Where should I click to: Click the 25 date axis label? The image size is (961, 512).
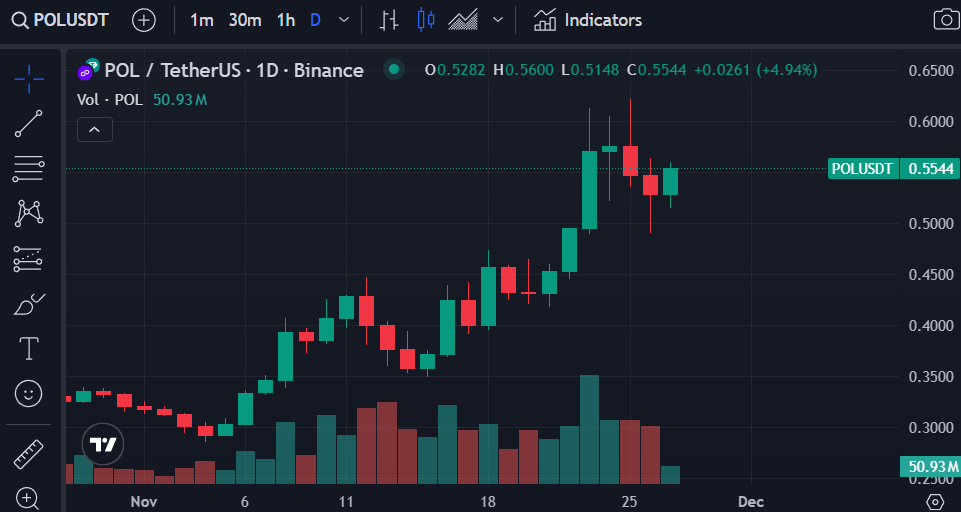(x=629, y=502)
